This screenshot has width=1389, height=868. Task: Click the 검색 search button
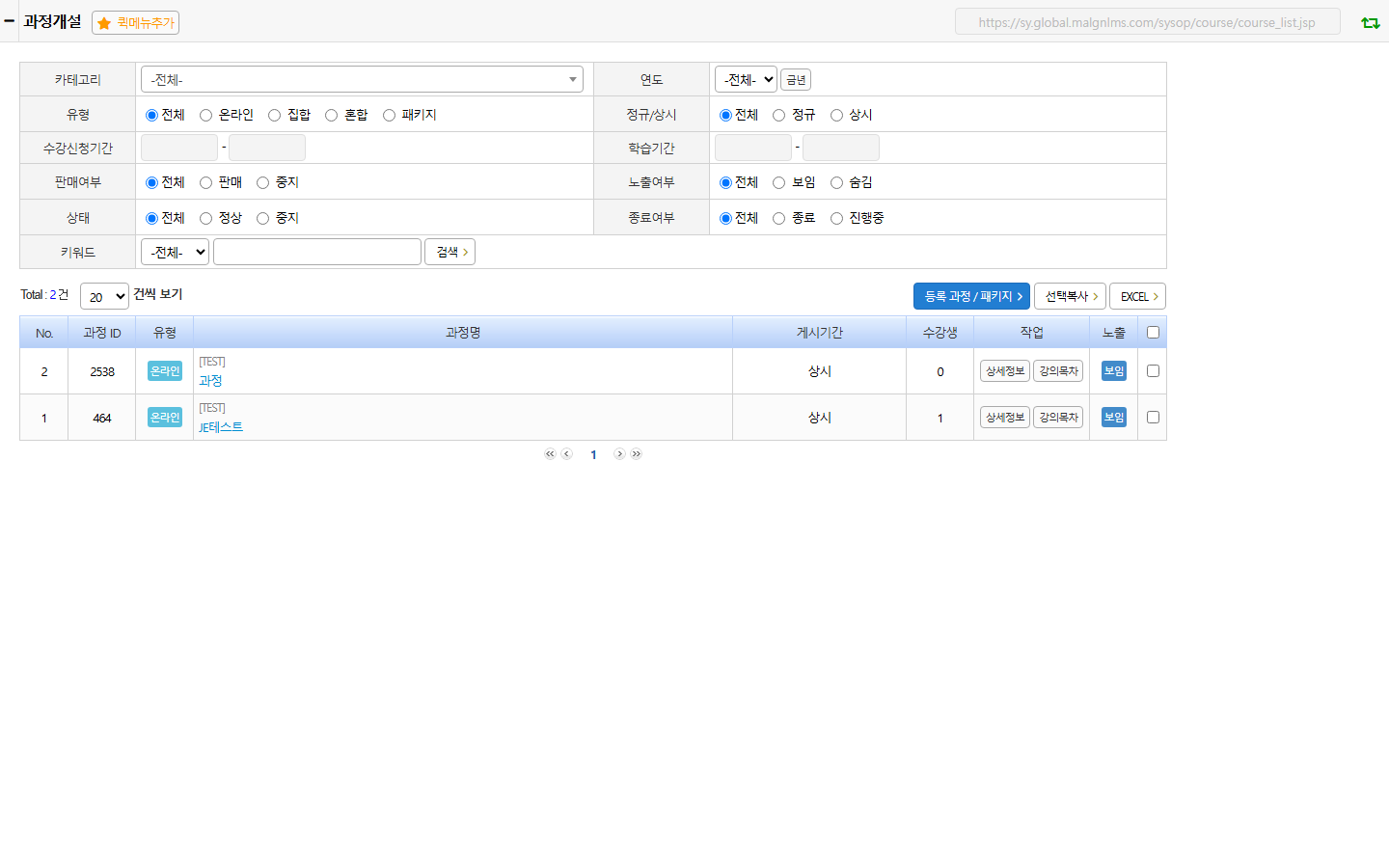[x=449, y=252]
